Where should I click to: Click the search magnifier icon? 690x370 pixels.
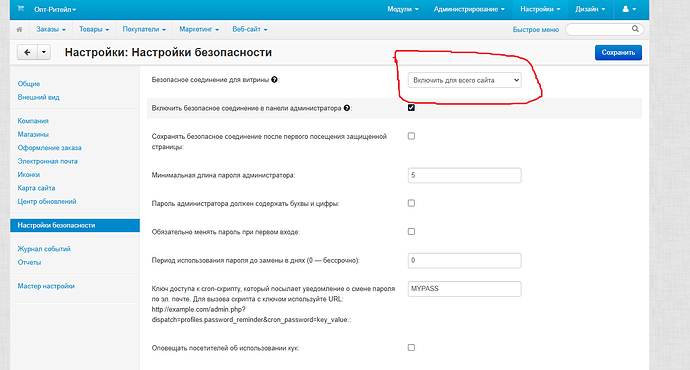635,29
